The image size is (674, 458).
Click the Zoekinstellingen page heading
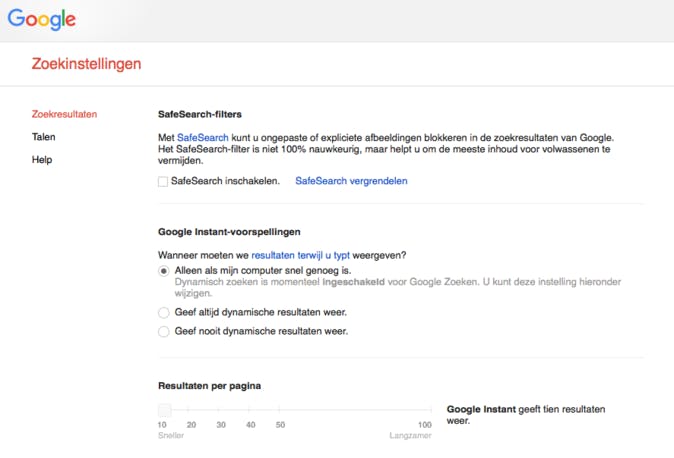tap(87, 64)
